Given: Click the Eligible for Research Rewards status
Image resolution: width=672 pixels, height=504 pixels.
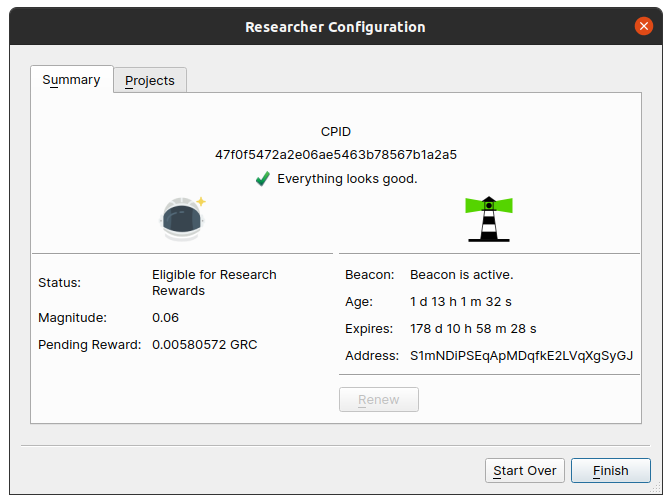Looking at the screenshot, I should click(x=214, y=282).
